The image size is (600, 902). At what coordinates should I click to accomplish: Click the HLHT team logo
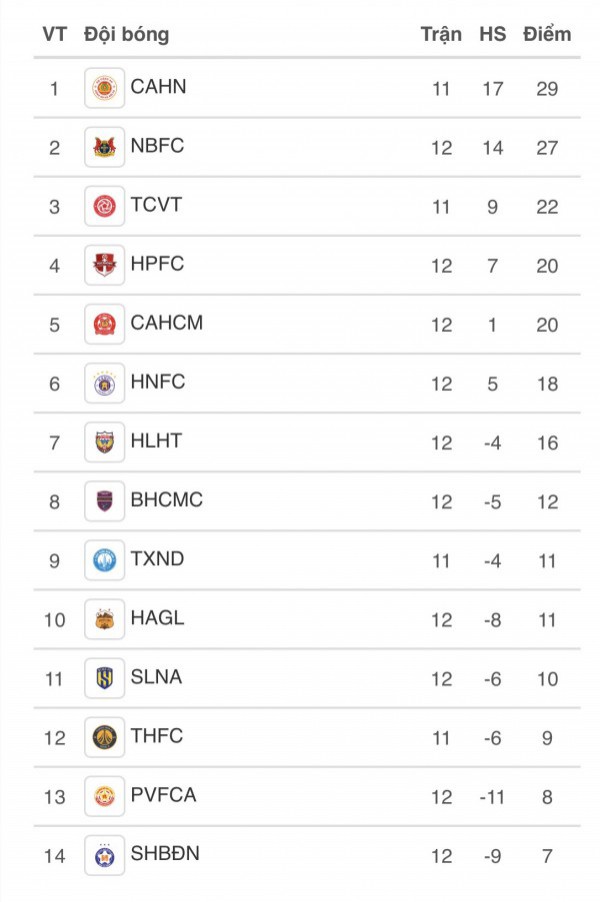tap(104, 442)
